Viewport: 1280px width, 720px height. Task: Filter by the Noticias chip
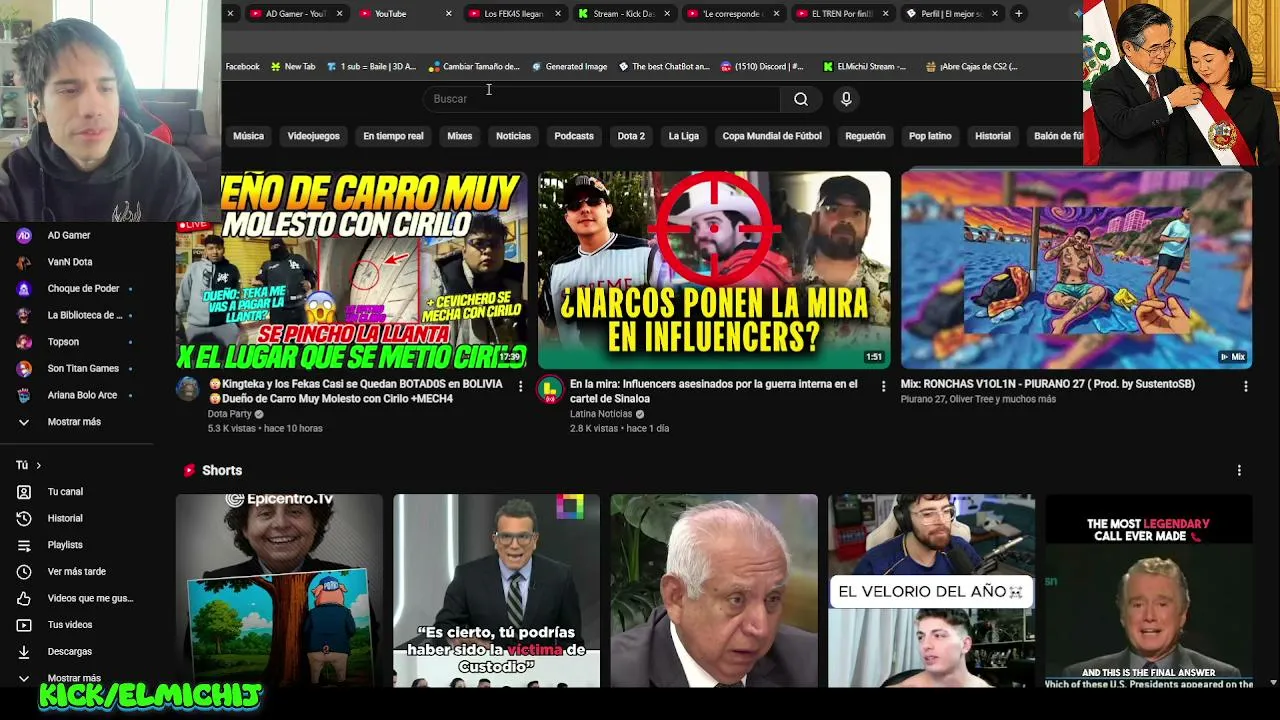click(x=514, y=136)
